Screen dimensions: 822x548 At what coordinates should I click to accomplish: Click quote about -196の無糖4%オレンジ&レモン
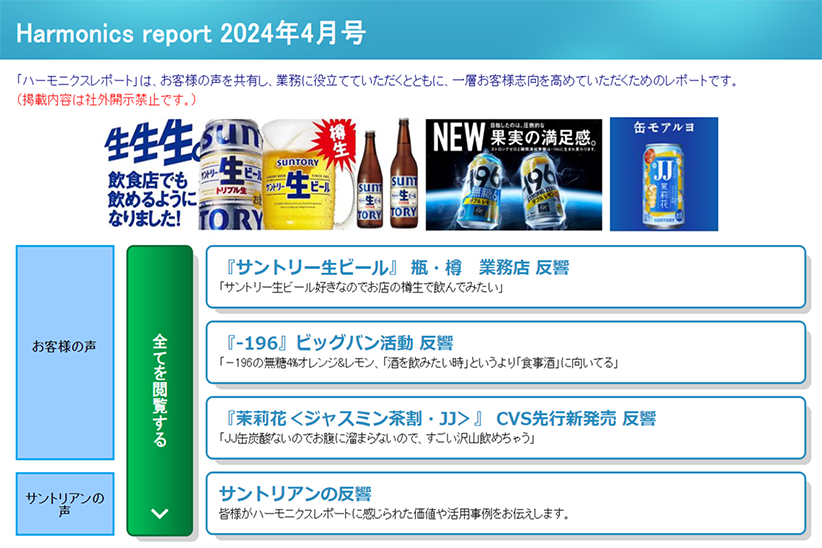point(418,363)
